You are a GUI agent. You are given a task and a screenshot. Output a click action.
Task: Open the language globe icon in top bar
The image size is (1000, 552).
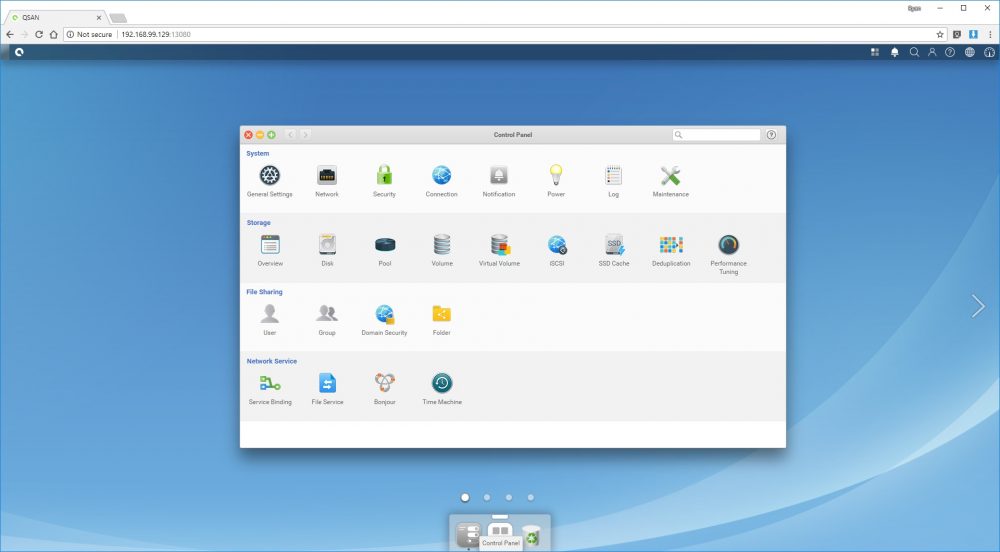tap(969, 52)
